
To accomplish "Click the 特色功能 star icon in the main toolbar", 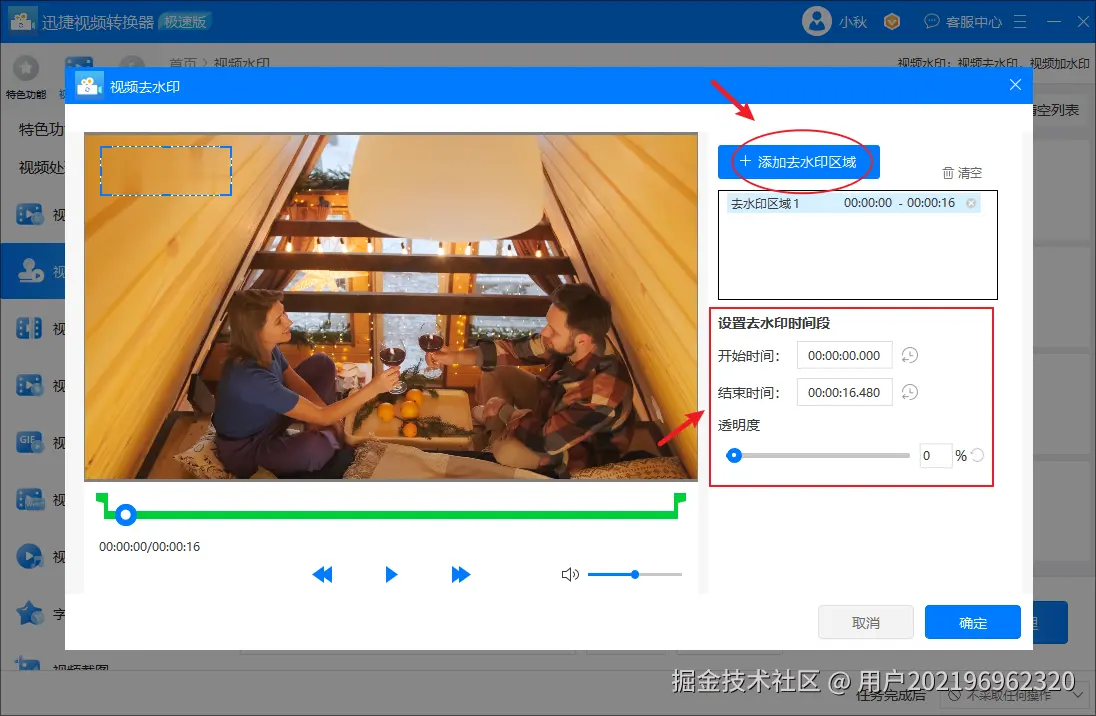I will tap(26, 68).
